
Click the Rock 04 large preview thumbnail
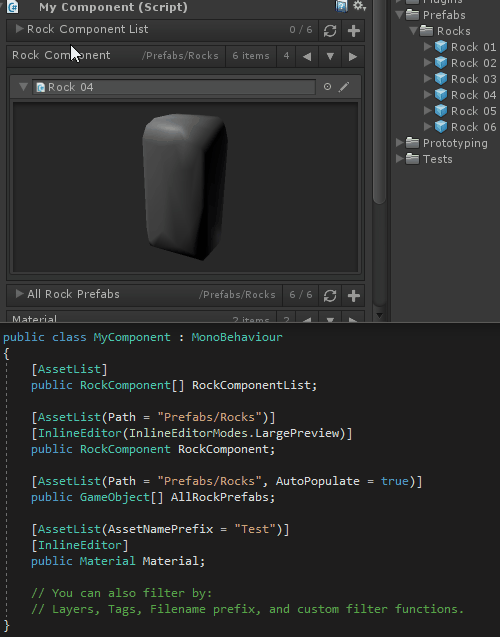pyautogui.click(x=185, y=187)
